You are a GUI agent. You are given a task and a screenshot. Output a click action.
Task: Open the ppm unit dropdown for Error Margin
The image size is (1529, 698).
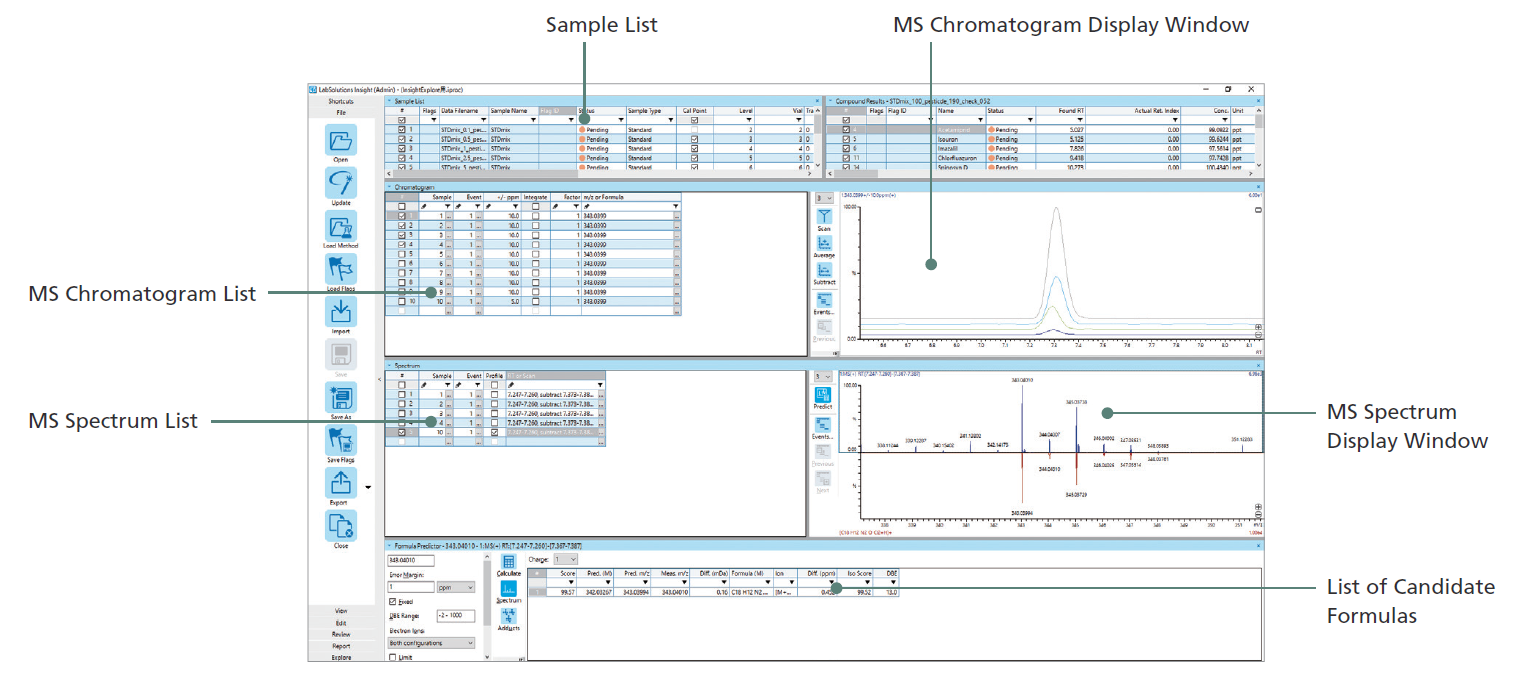[x=456, y=588]
